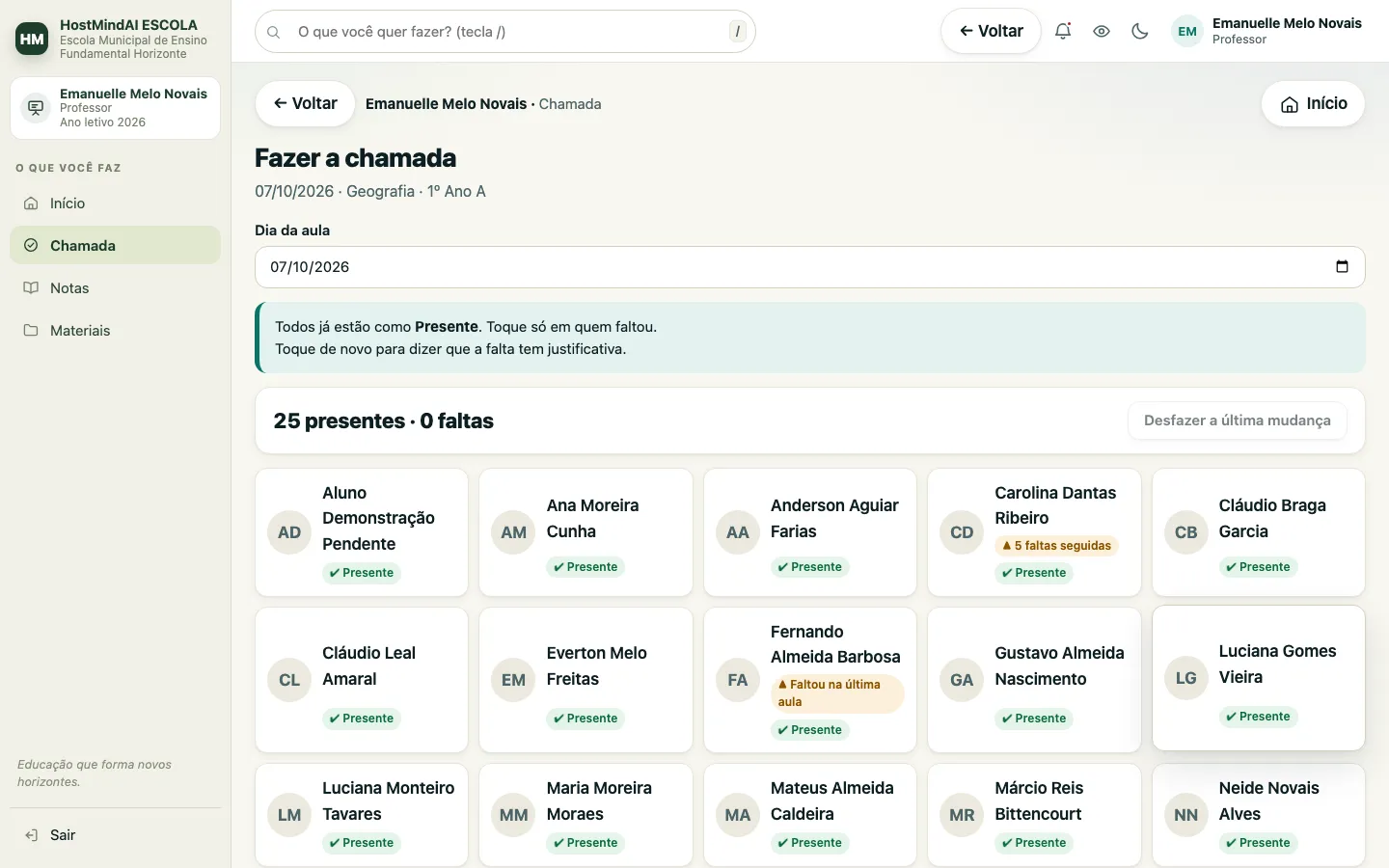Screen dimensions: 1389x868
Task: Open Materiais in the sidebar
Action: click(x=115, y=331)
